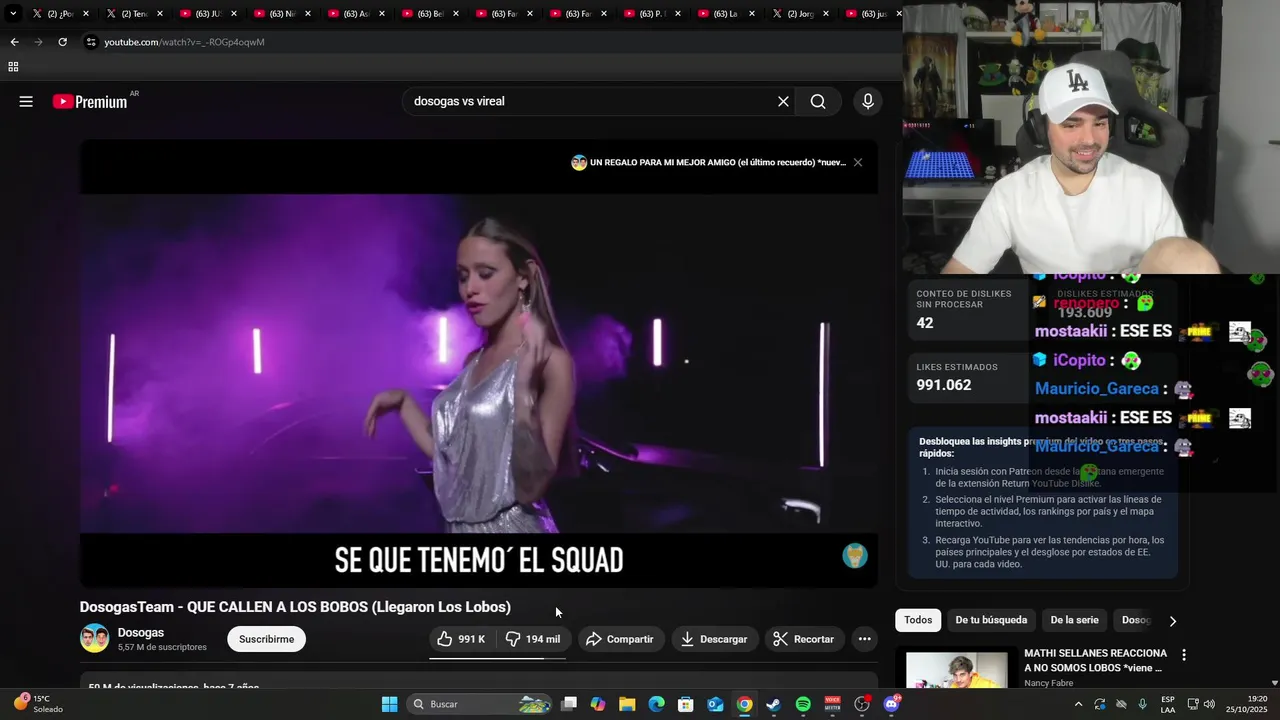Open options for the Mathi Sellanes video
The image size is (1280, 720).
[1184, 655]
